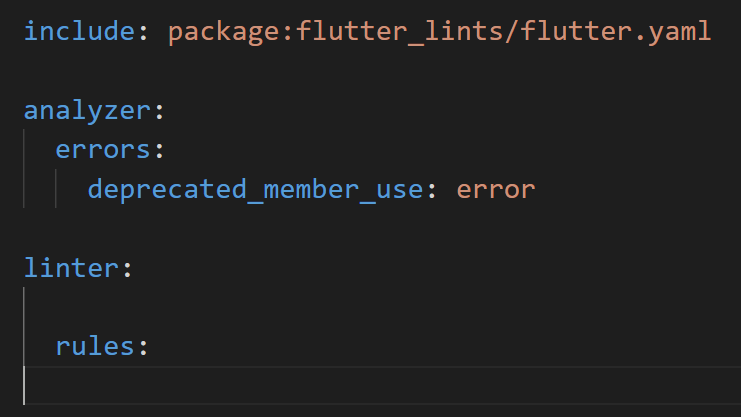Click the empty line between linter and rules
The image size is (741, 417).
pos(382,307)
